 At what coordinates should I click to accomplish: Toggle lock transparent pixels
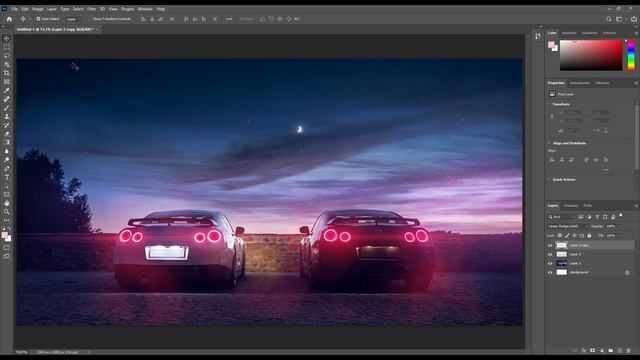[560, 236]
